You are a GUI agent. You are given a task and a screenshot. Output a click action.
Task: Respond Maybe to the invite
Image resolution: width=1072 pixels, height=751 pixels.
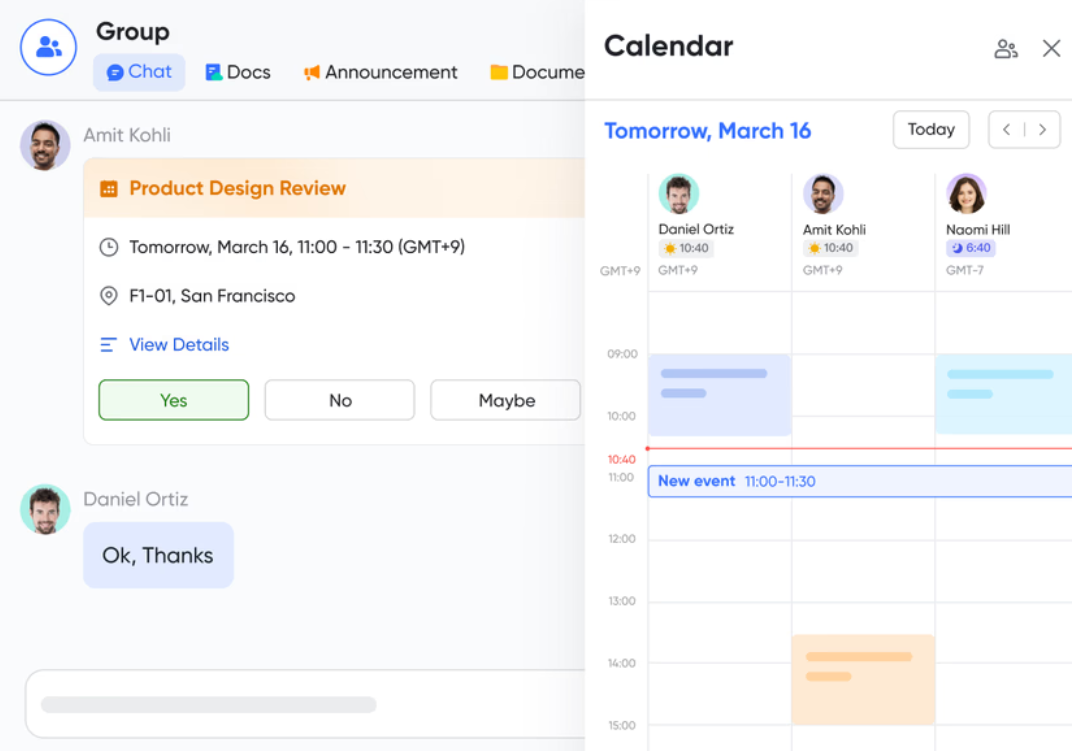point(505,400)
